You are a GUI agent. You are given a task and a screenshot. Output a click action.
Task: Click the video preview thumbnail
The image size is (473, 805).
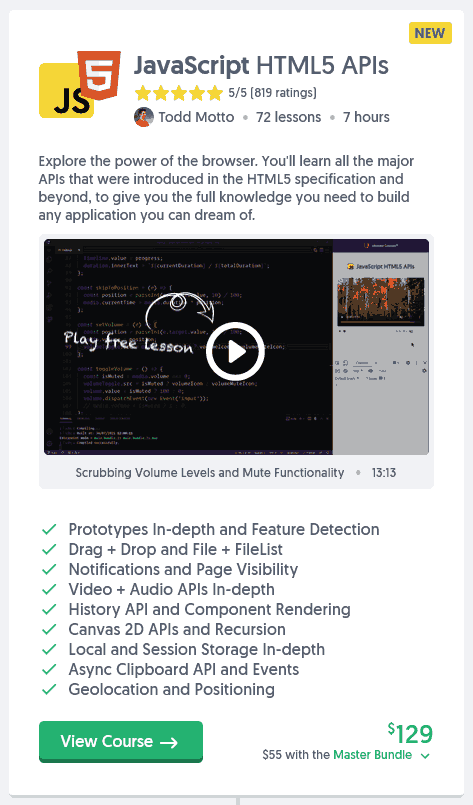pos(236,347)
